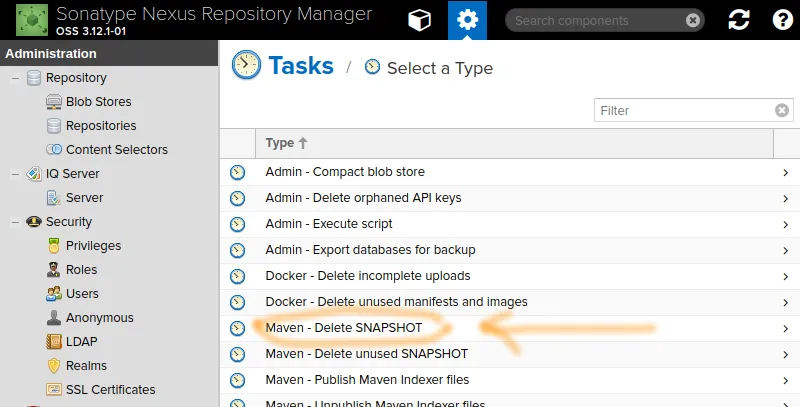Click the Sonatype Nexus logo icon
This screenshot has width=800, height=407.
33,20
